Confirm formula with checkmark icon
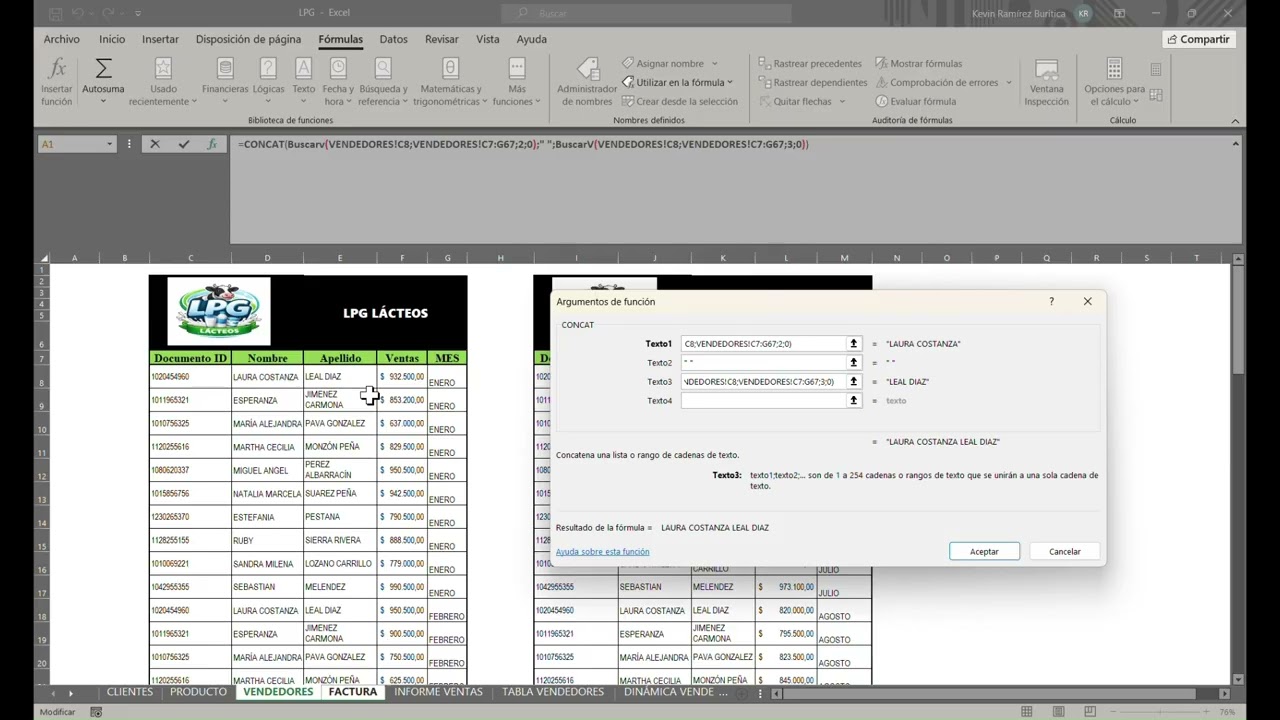Viewport: 1280px width, 720px height. pos(183,144)
